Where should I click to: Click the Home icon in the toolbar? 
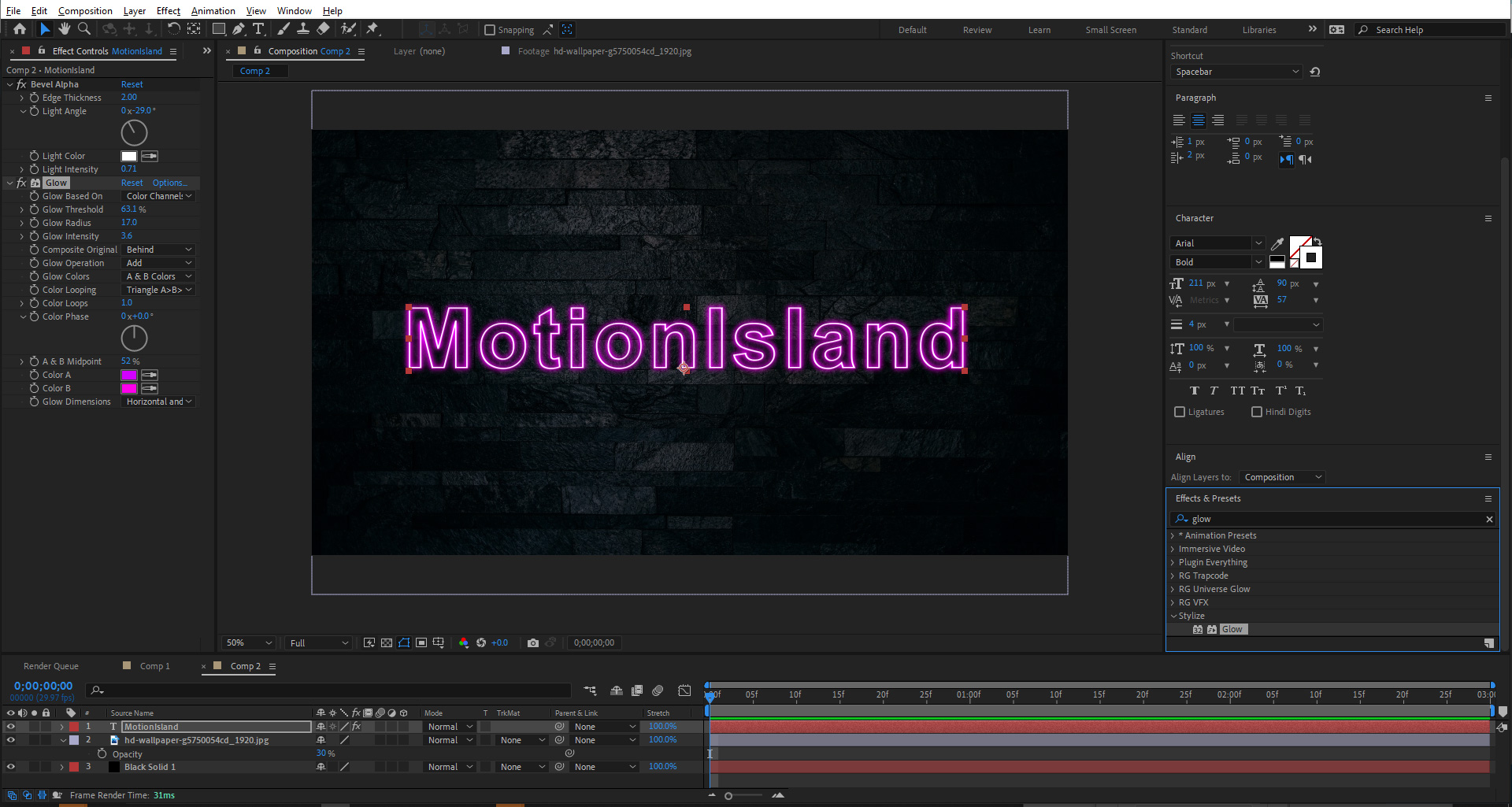pyautogui.click(x=20, y=29)
